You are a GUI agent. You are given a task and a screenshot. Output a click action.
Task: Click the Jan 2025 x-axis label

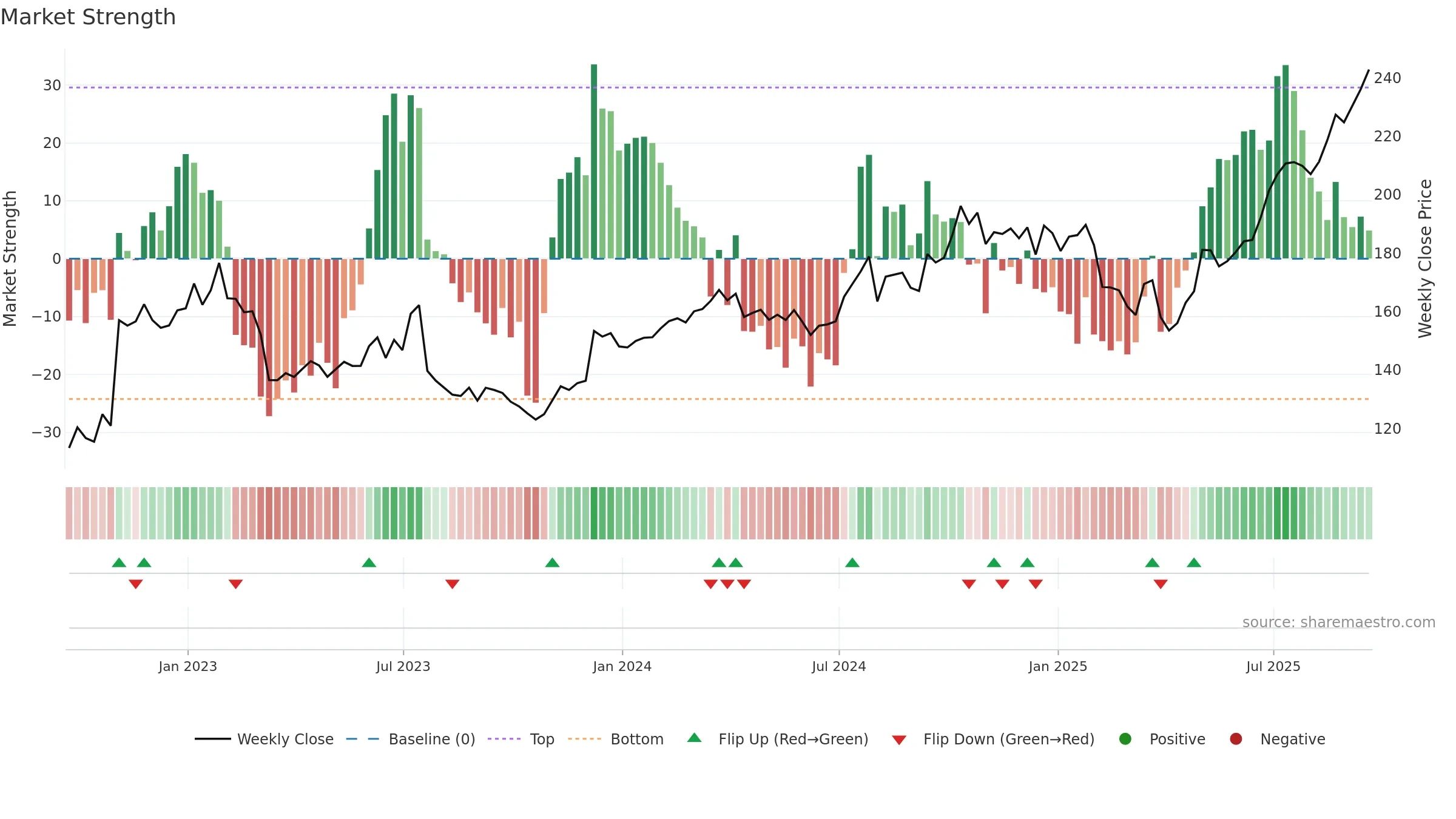[x=1058, y=666]
